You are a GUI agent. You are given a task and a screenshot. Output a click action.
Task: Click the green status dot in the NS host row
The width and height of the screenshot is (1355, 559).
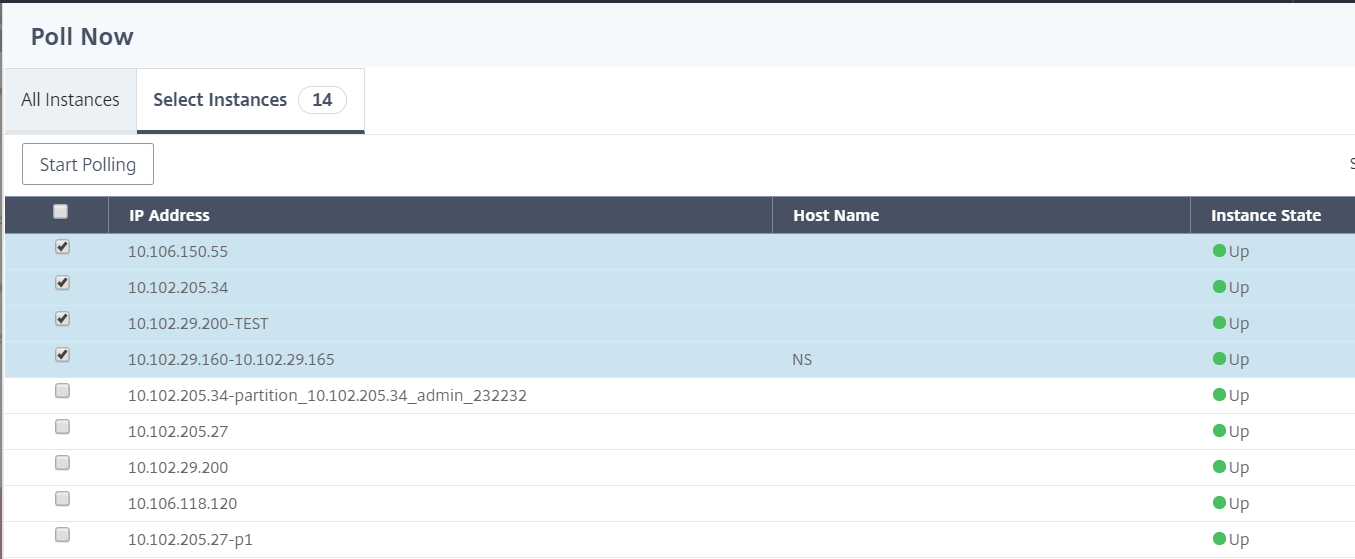click(x=1219, y=359)
